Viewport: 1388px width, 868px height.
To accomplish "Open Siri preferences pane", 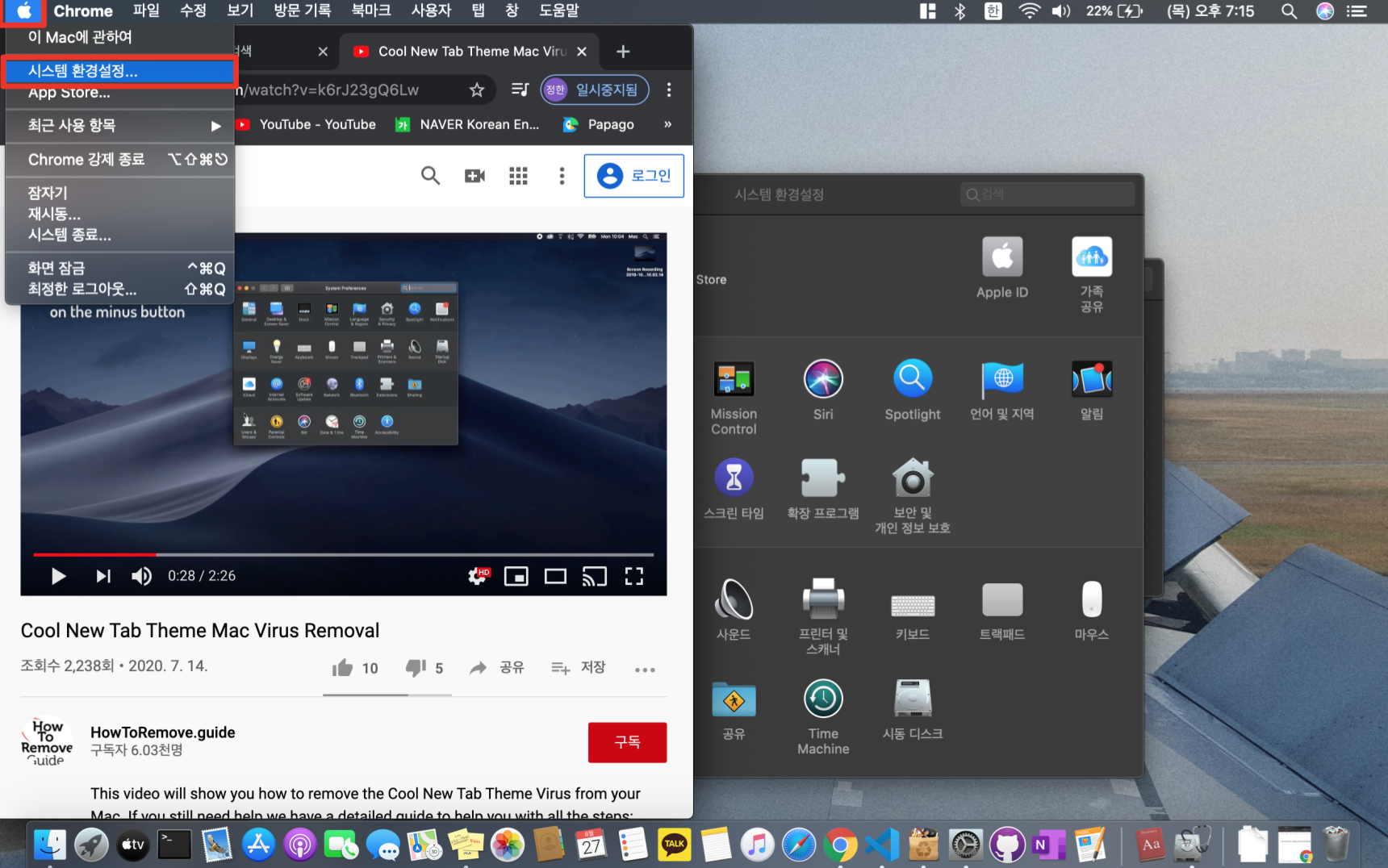I will pos(823,390).
